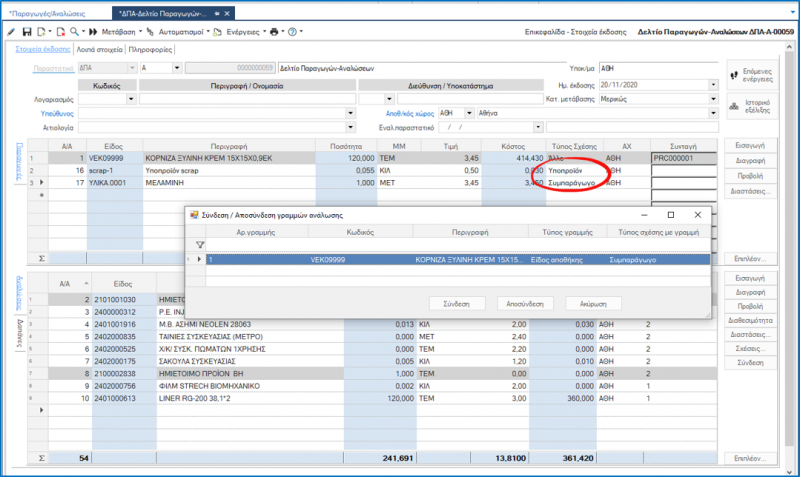Open the Εναλ.παραστατικό date dropdown
Image resolution: width=800 pixels, height=477 pixels.
538,127
